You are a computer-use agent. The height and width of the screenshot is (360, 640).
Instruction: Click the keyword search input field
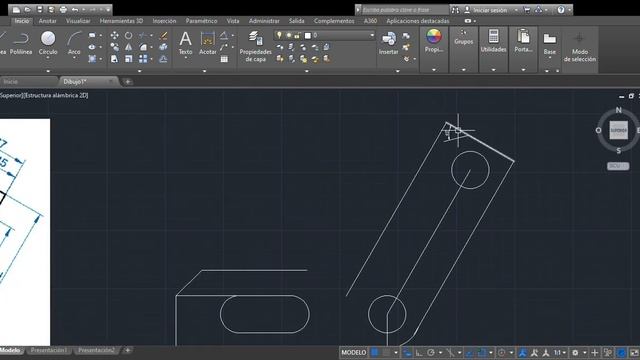coord(405,10)
